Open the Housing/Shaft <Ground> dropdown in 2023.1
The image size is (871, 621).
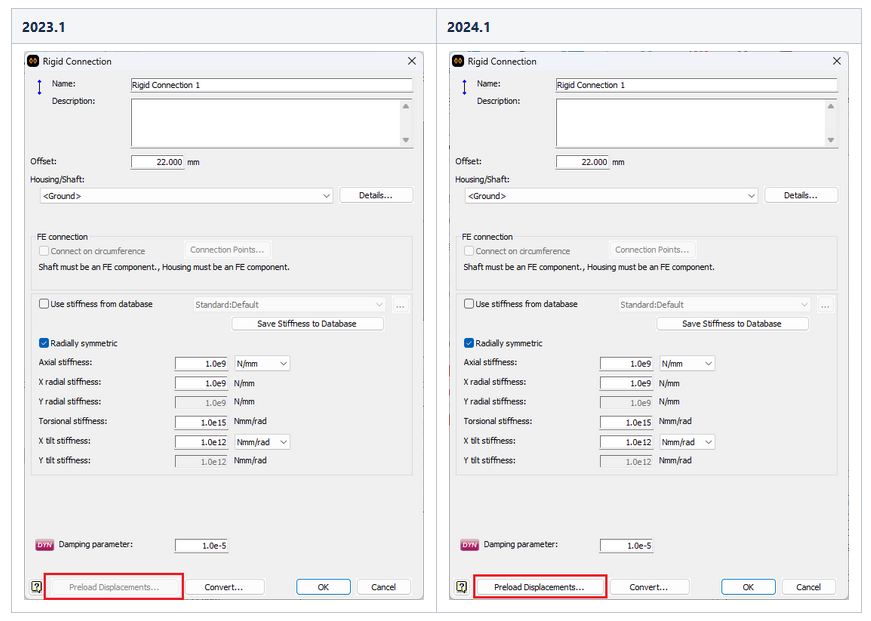(x=329, y=195)
